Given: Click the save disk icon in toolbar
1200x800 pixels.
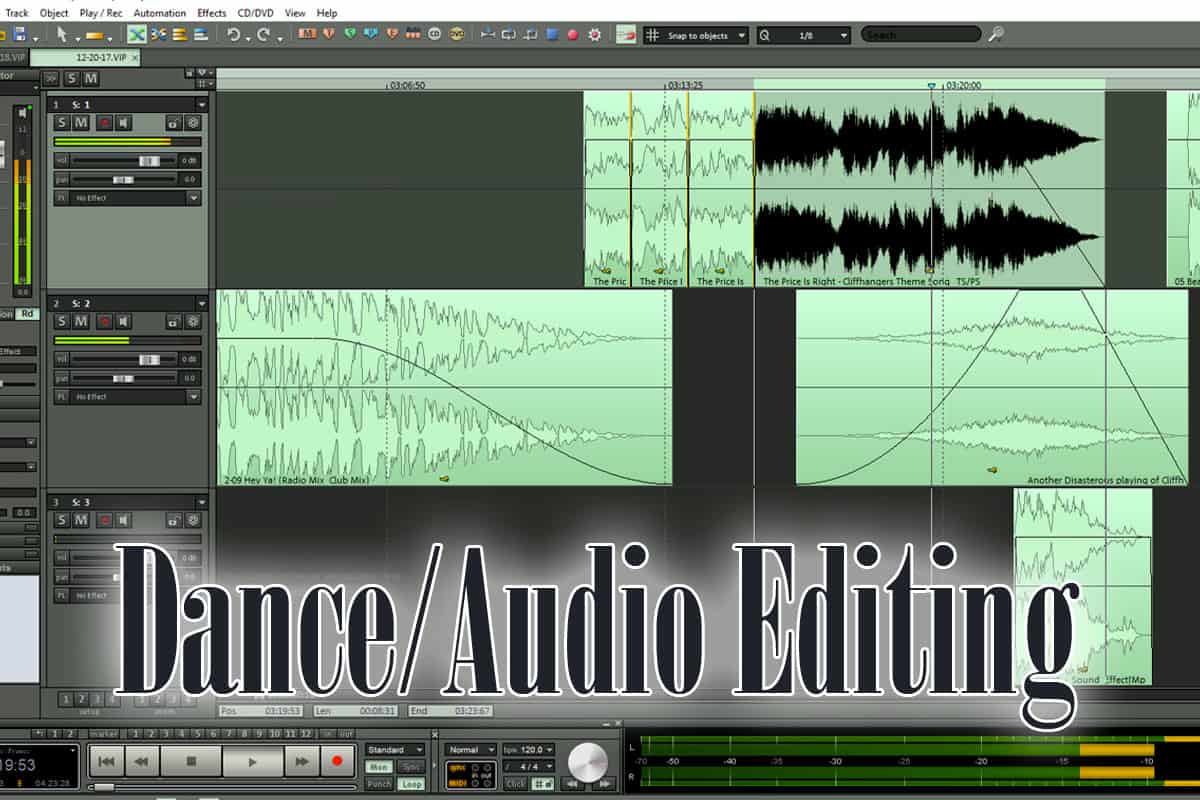Looking at the screenshot, I should click(x=21, y=35).
